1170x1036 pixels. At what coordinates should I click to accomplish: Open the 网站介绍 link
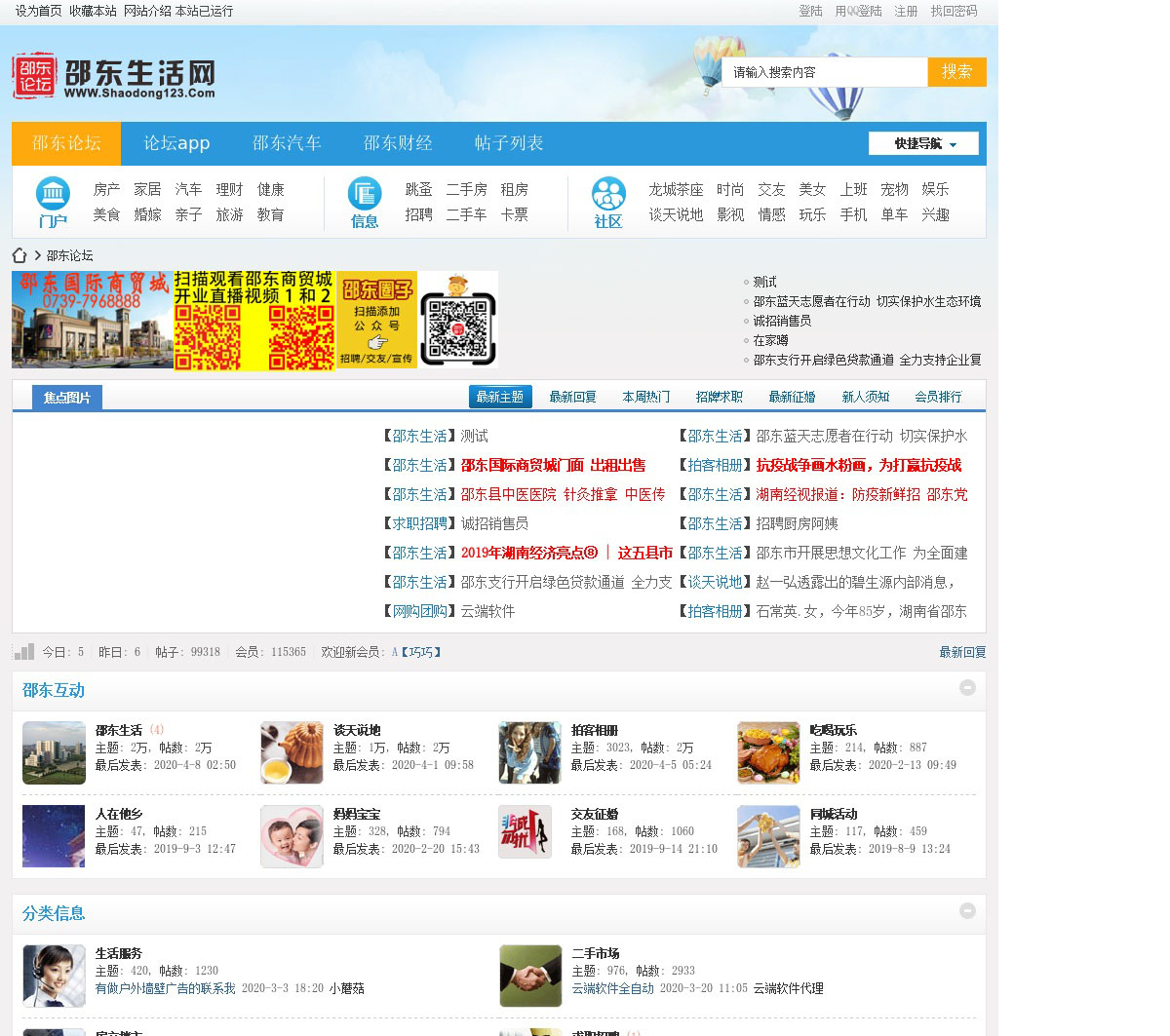148,11
